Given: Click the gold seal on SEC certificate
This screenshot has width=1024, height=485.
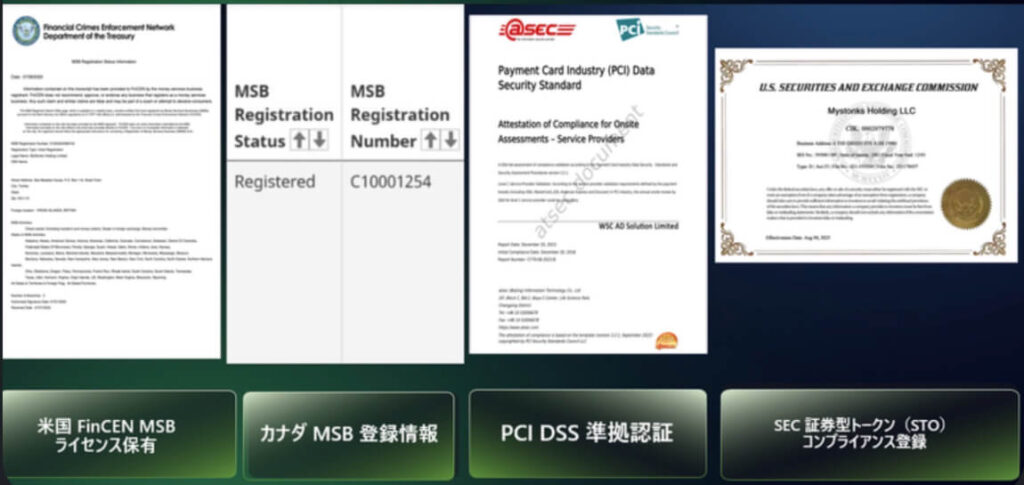Looking at the screenshot, I should [965, 204].
